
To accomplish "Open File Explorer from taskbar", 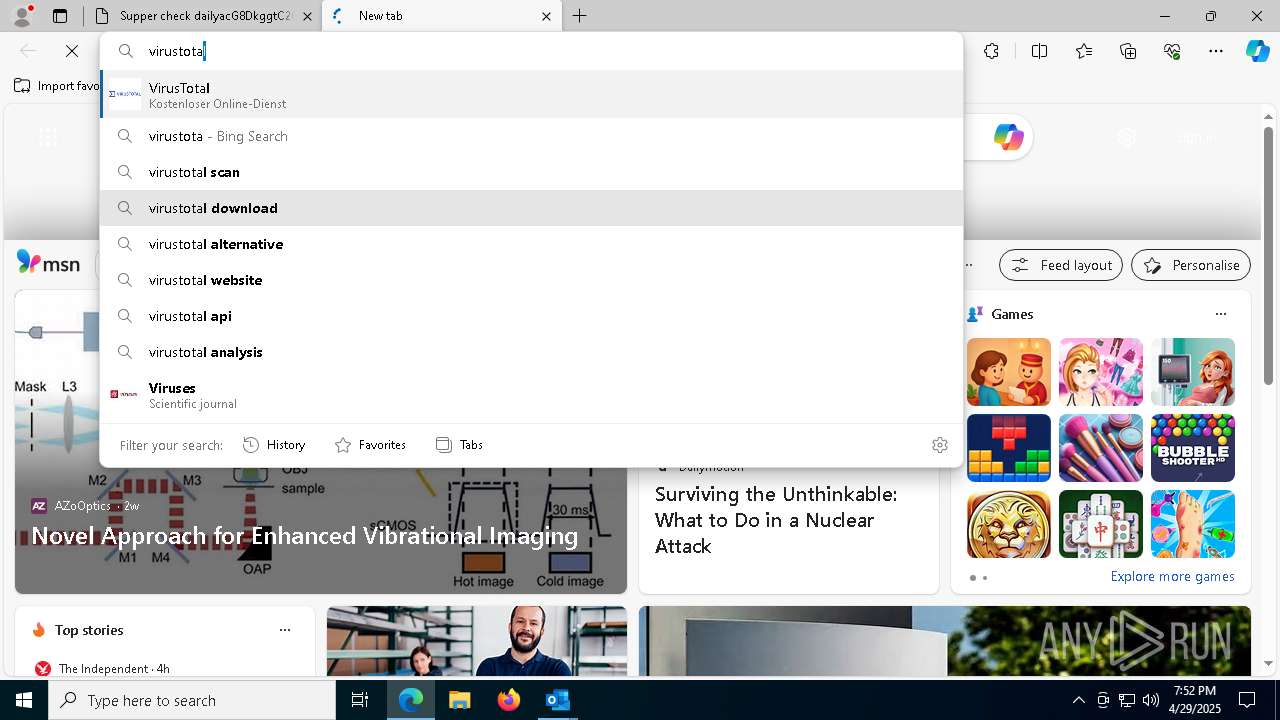I will [x=459, y=700].
